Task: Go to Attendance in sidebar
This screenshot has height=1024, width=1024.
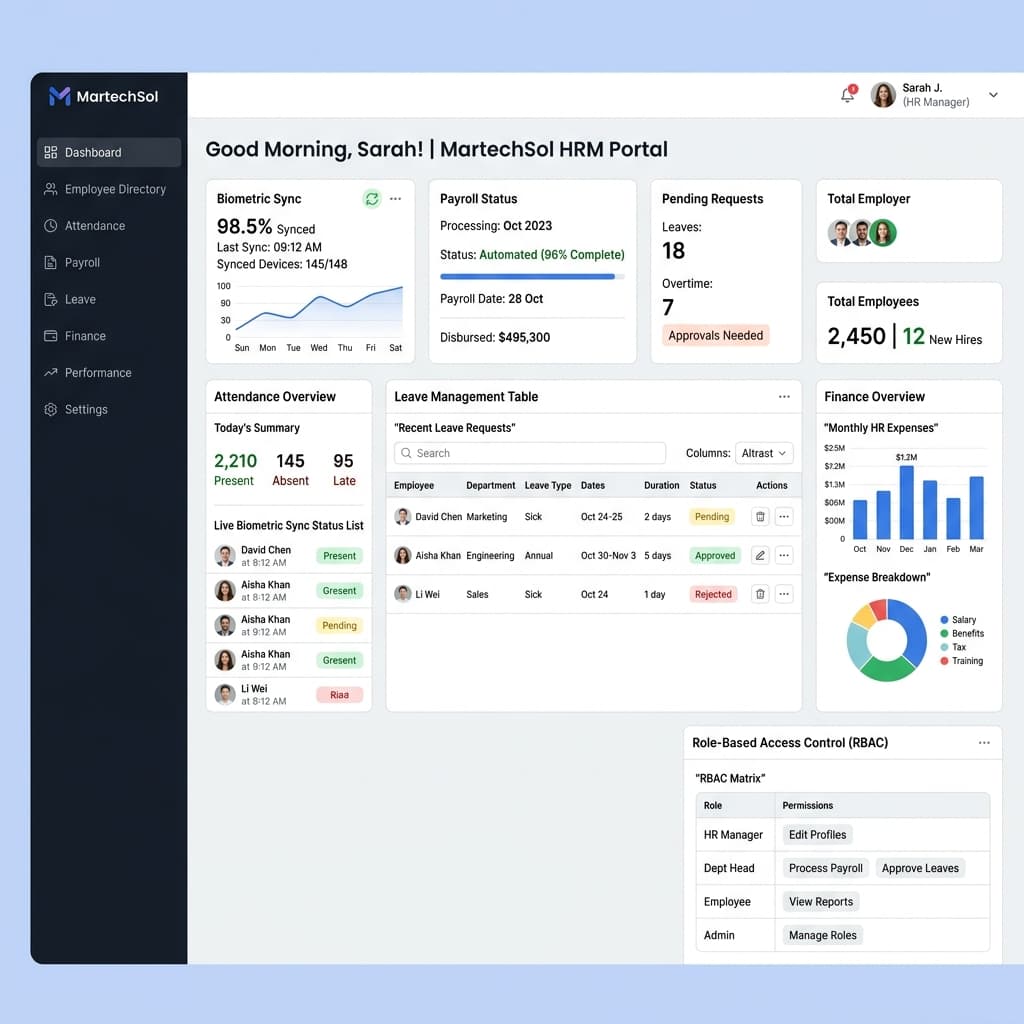Action: [109, 225]
